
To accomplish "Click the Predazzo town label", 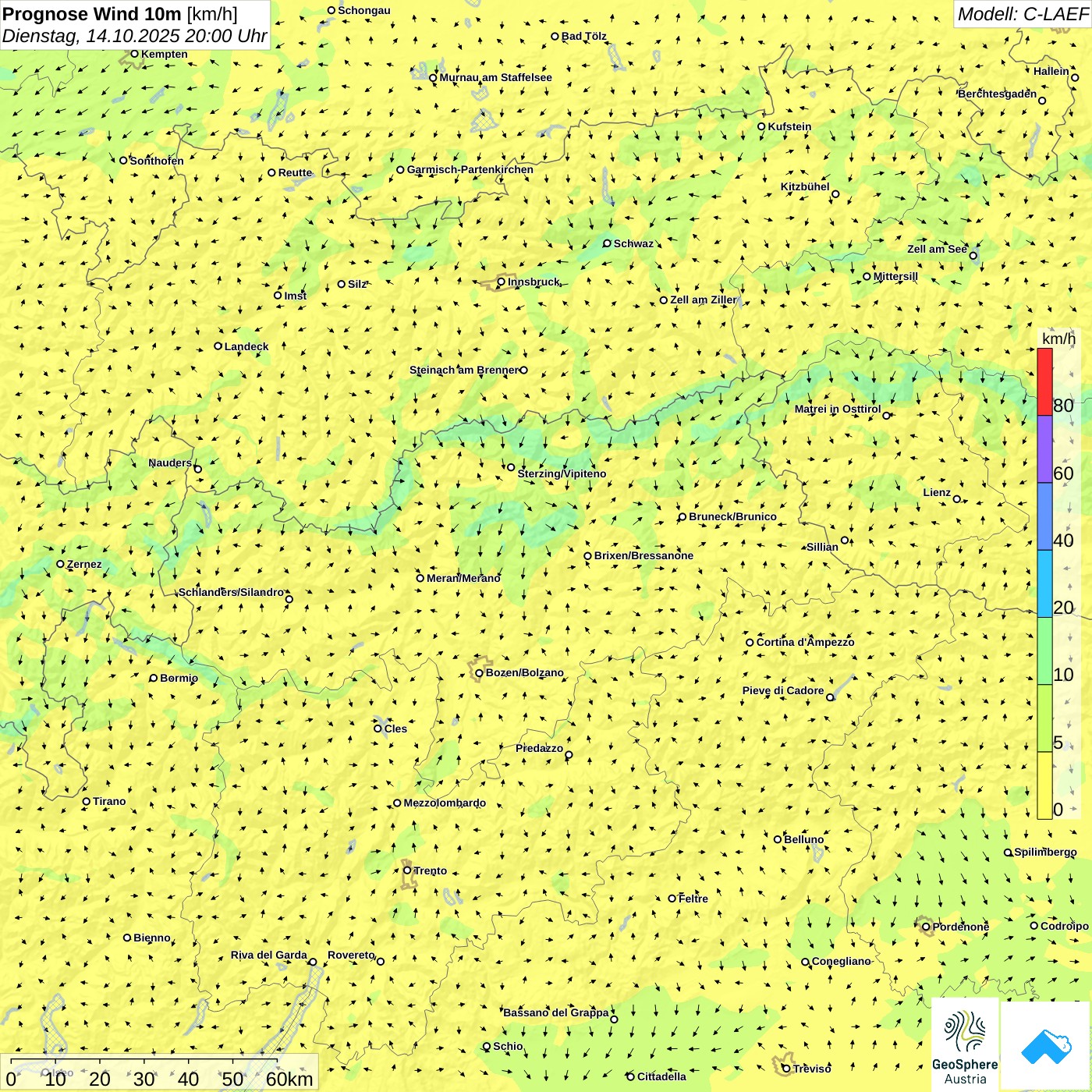I will [x=539, y=748].
